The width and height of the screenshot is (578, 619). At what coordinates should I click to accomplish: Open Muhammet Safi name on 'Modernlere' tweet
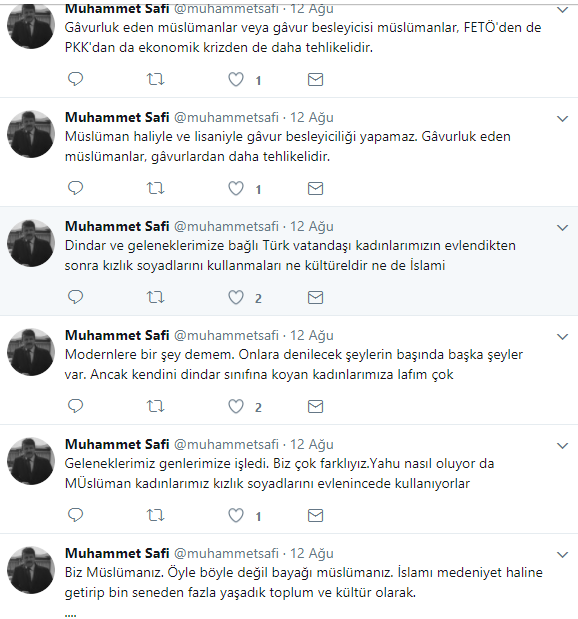pos(117,335)
